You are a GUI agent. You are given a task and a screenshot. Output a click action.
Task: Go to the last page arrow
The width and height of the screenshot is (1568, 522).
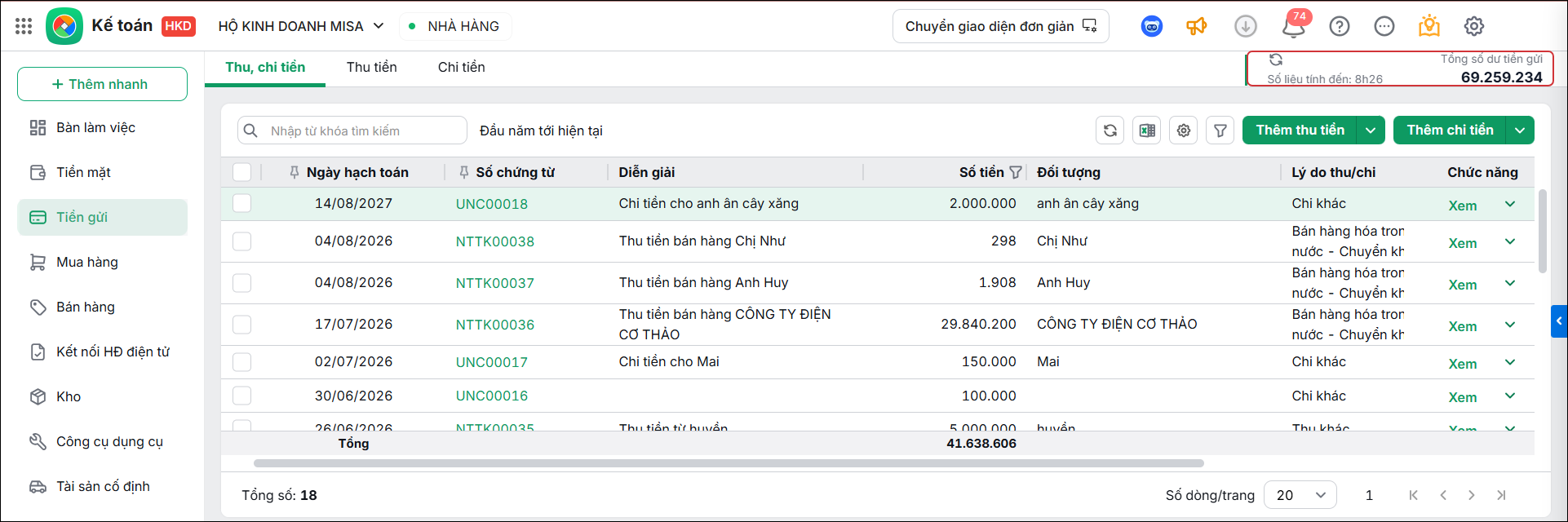coord(1501,495)
